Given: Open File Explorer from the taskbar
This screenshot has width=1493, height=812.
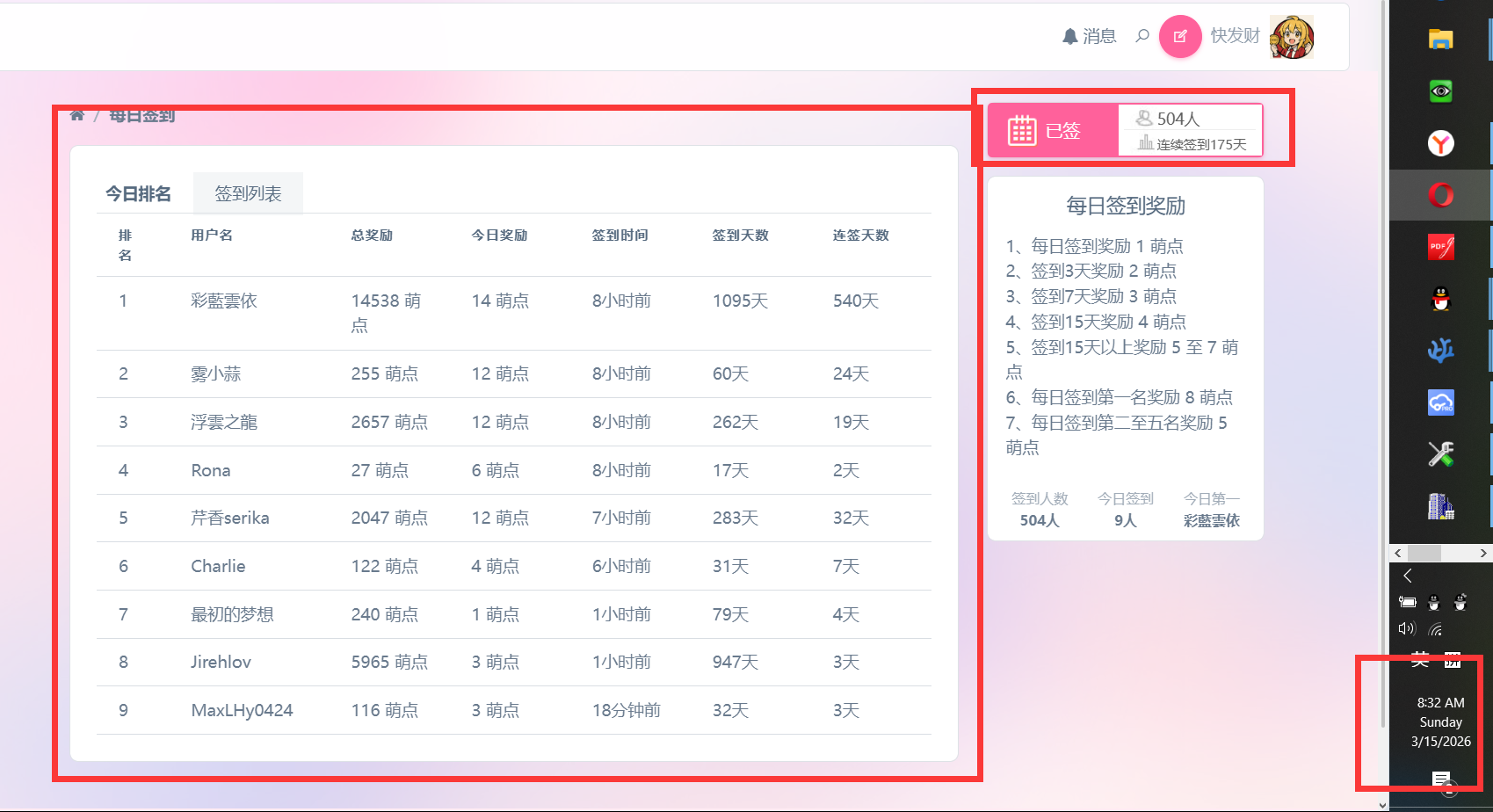Looking at the screenshot, I should tap(1440, 39).
